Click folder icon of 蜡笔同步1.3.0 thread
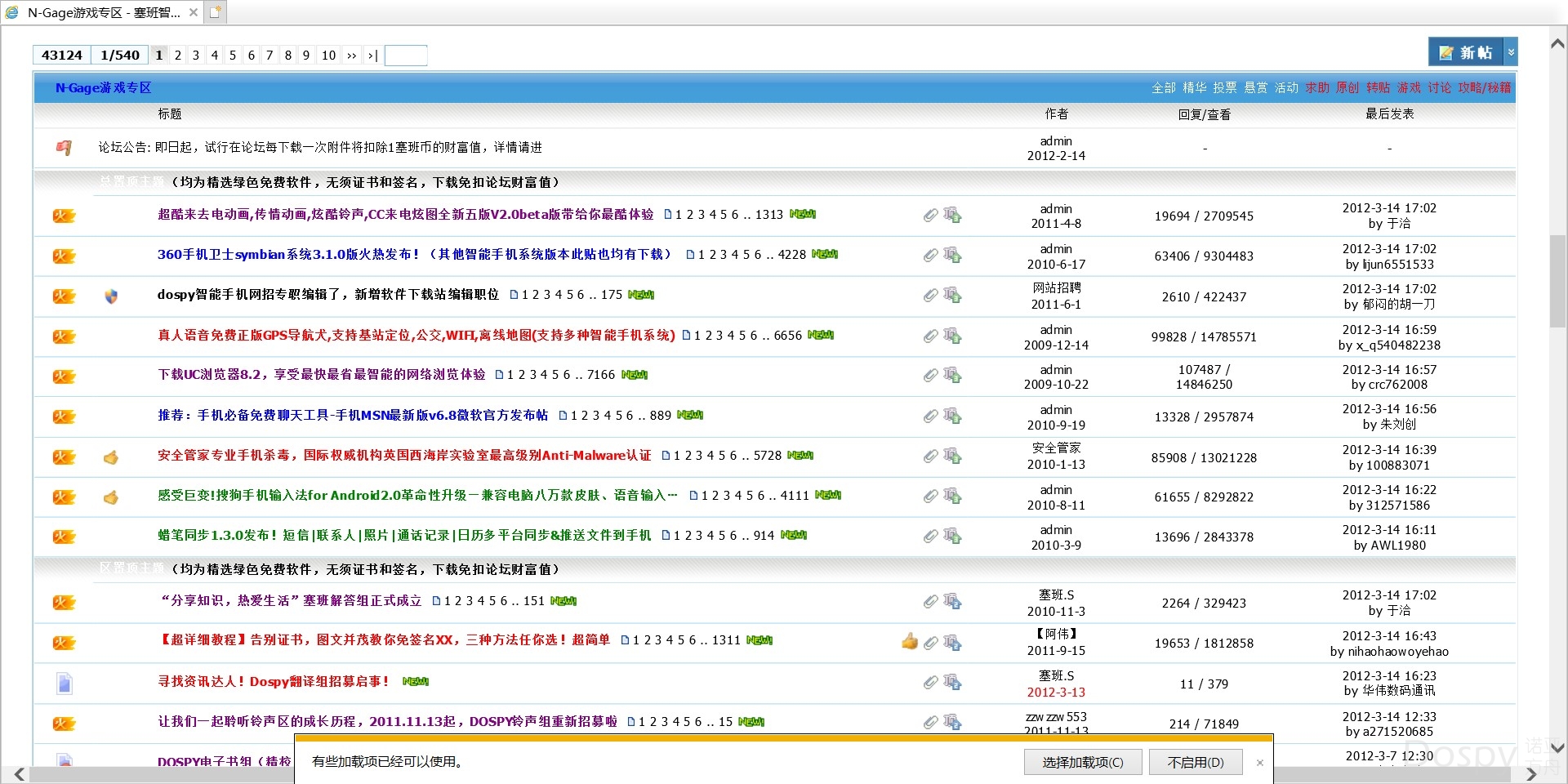Image resolution: width=1568 pixels, height=784 pixels. coord(64,537)
